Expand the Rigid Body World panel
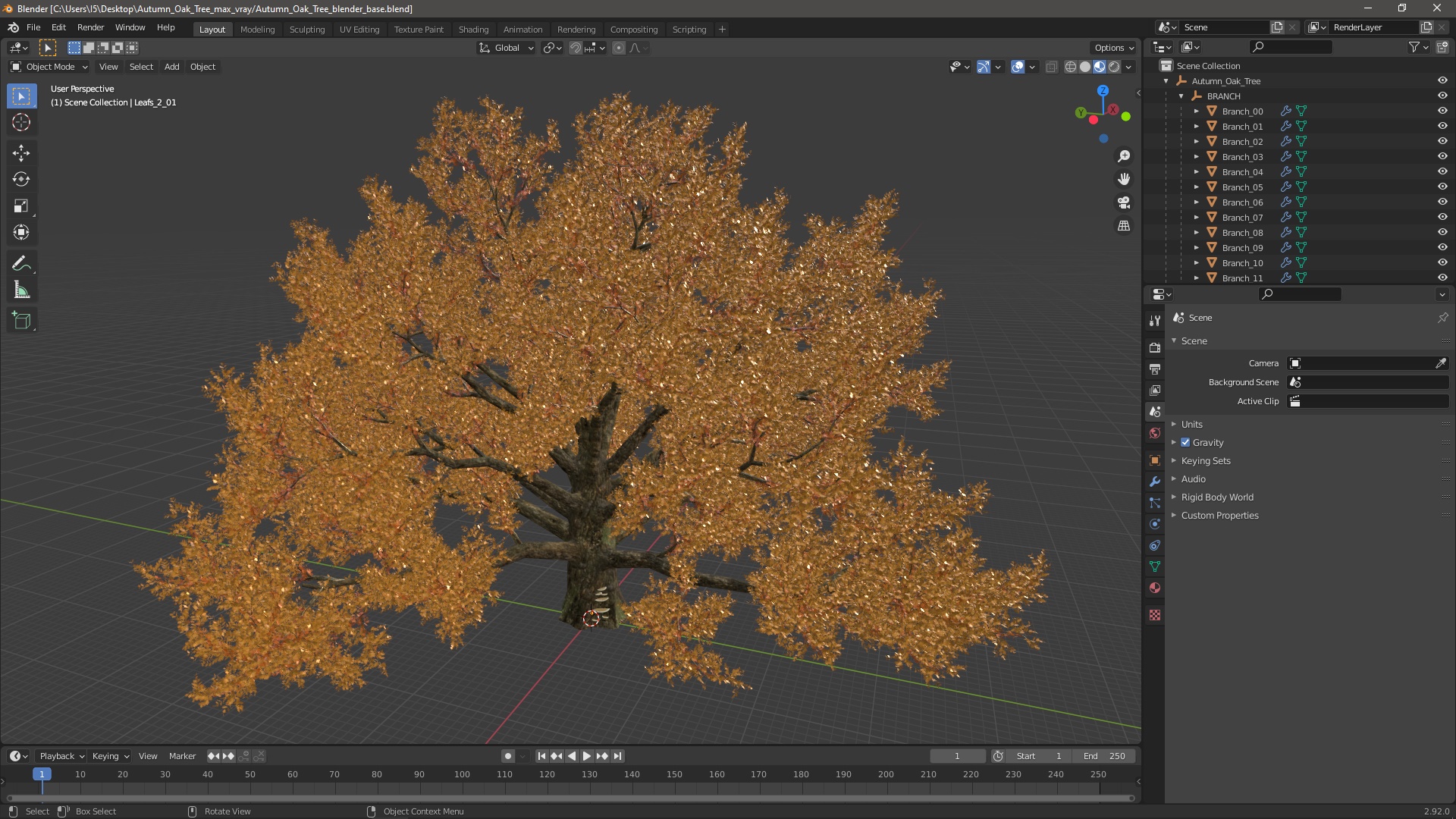This screenshot has height=819, width=1456. coord(1217,497)
